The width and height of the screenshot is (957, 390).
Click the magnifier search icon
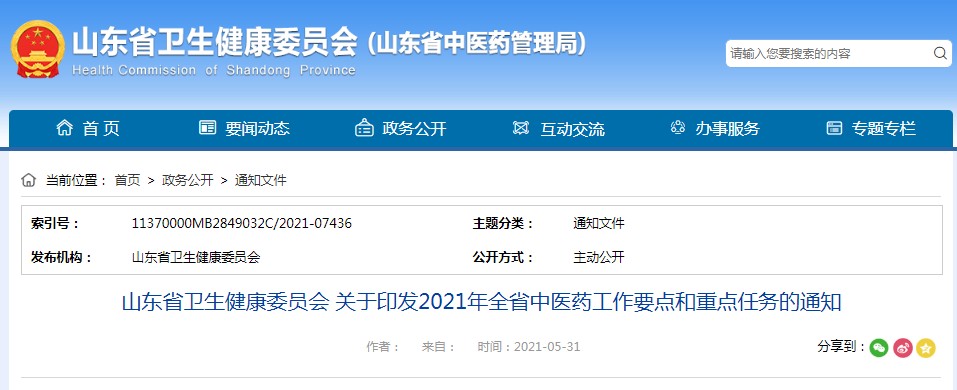(940, 54)
